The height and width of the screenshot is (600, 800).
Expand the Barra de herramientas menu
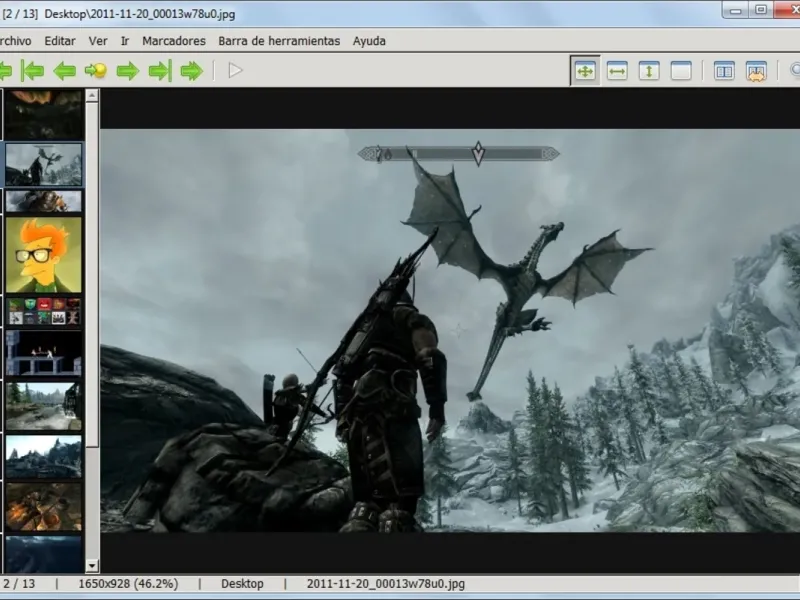point(279,41)
